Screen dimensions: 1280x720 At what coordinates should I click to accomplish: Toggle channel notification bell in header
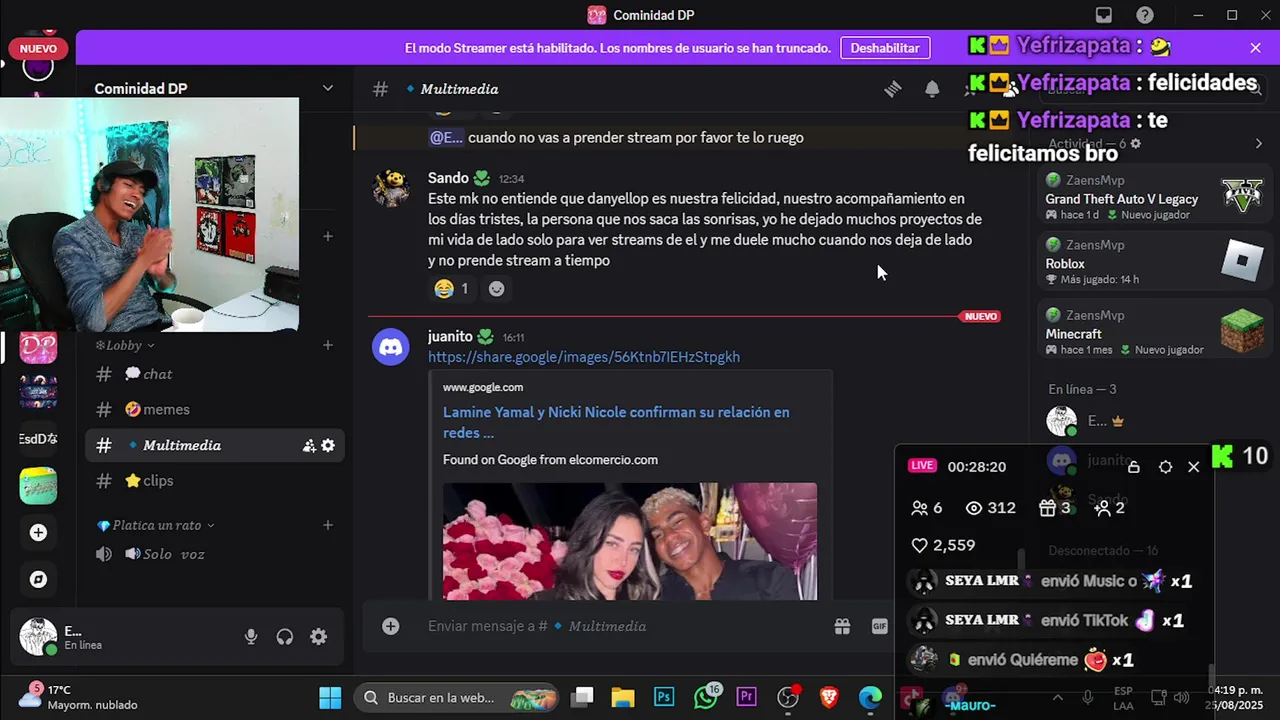(932, 89)
